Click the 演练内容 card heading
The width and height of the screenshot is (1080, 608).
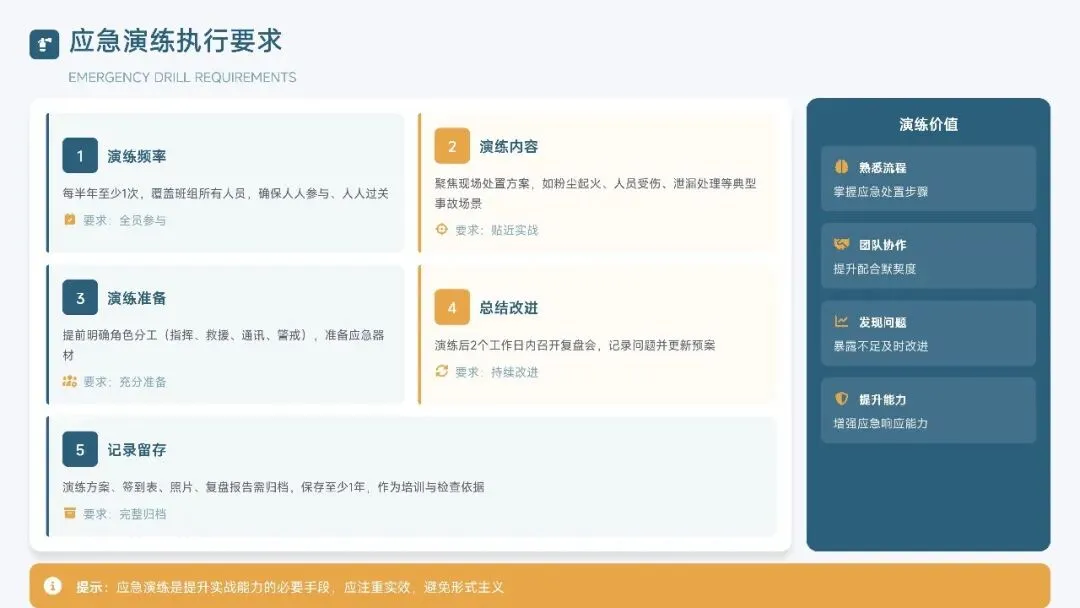click(508, 147)
